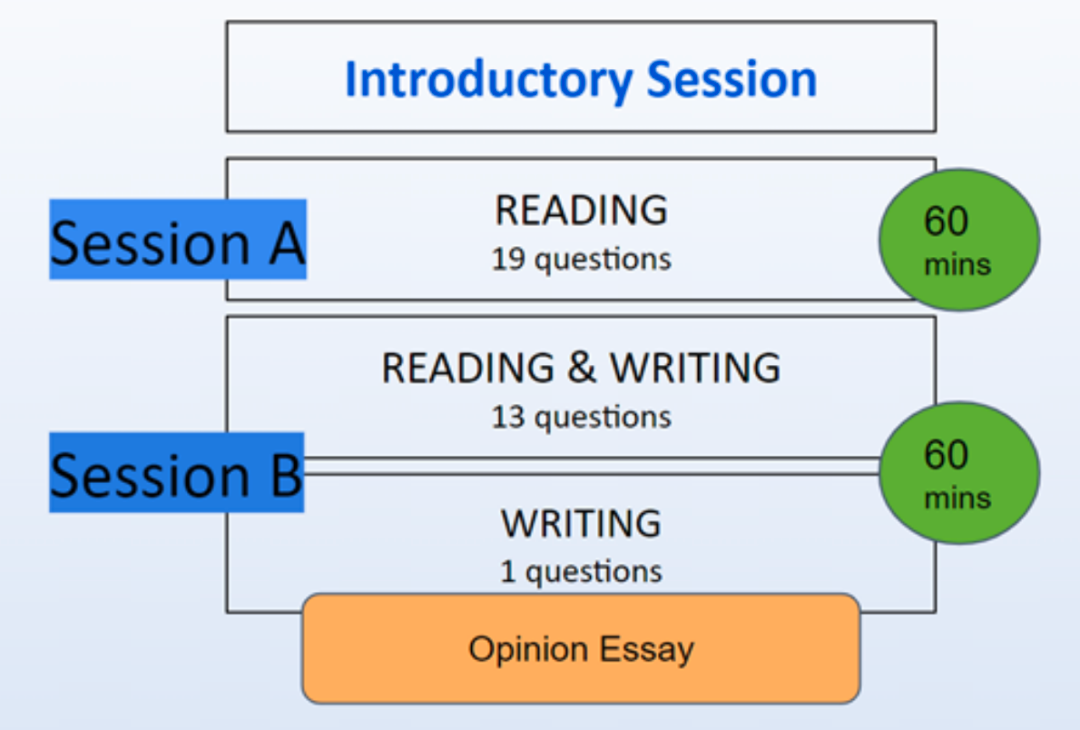Click the "19 questions" text
Image resolution: width=1080 pixels, height=730 pixels.
tap(581, 259)
